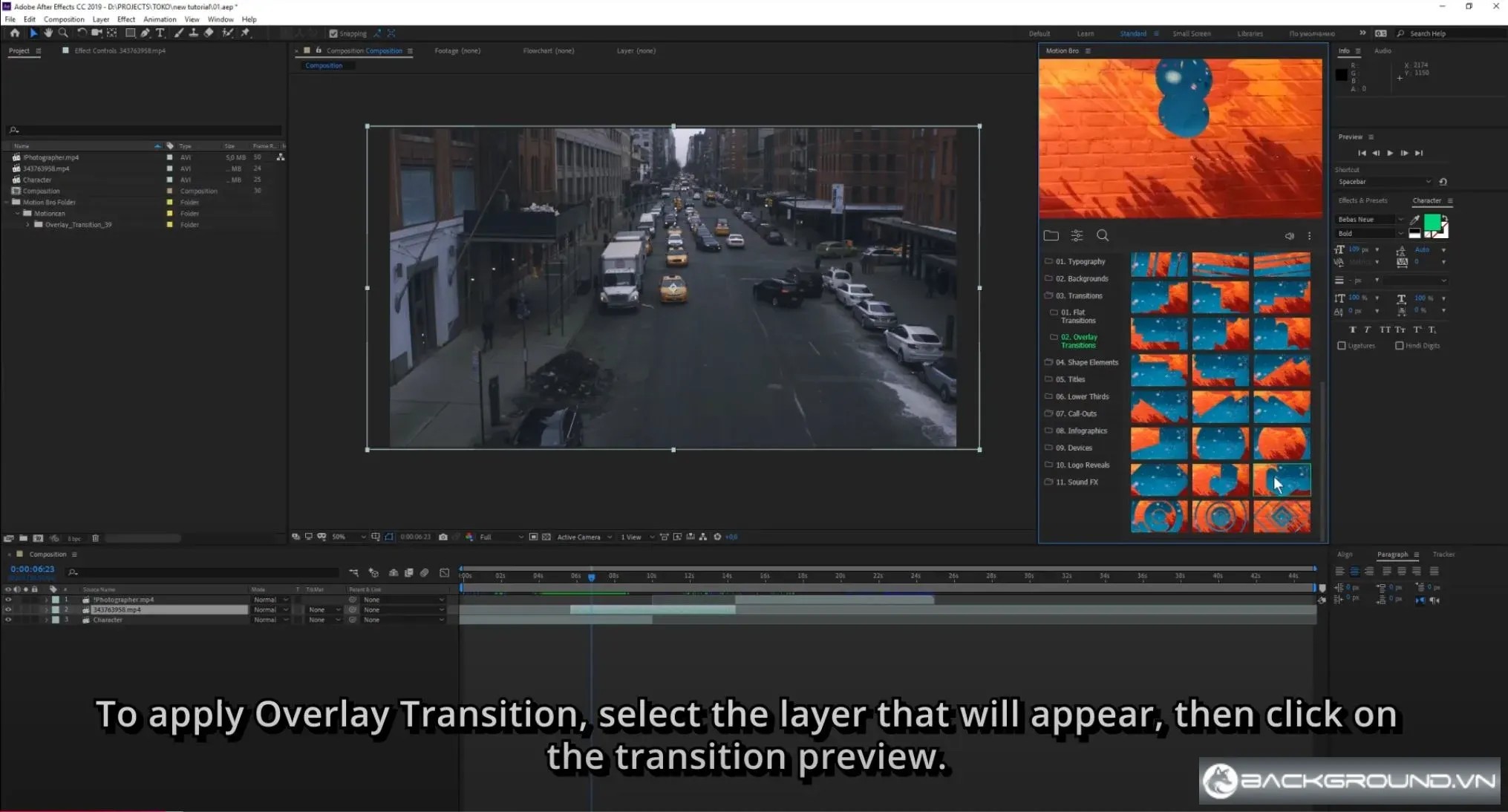Click the current time indicator on timeline
Screen dimensions: 1508x812
591,577
